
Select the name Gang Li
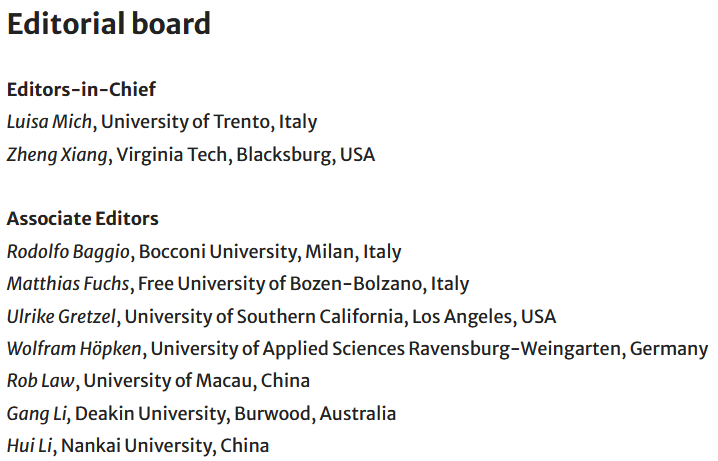[36, 413]
